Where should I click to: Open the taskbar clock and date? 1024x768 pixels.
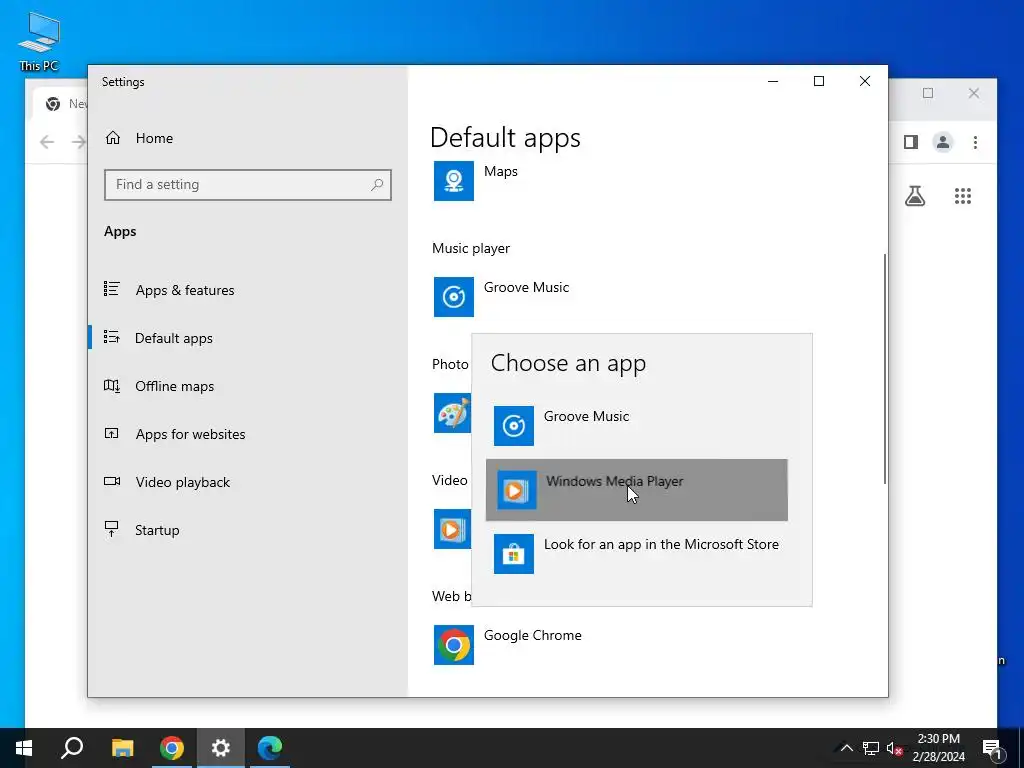[938, 748]
